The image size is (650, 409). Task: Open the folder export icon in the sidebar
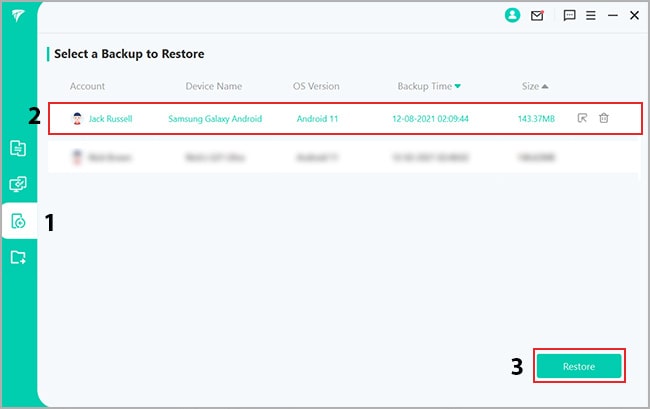[x=18, y=257]
